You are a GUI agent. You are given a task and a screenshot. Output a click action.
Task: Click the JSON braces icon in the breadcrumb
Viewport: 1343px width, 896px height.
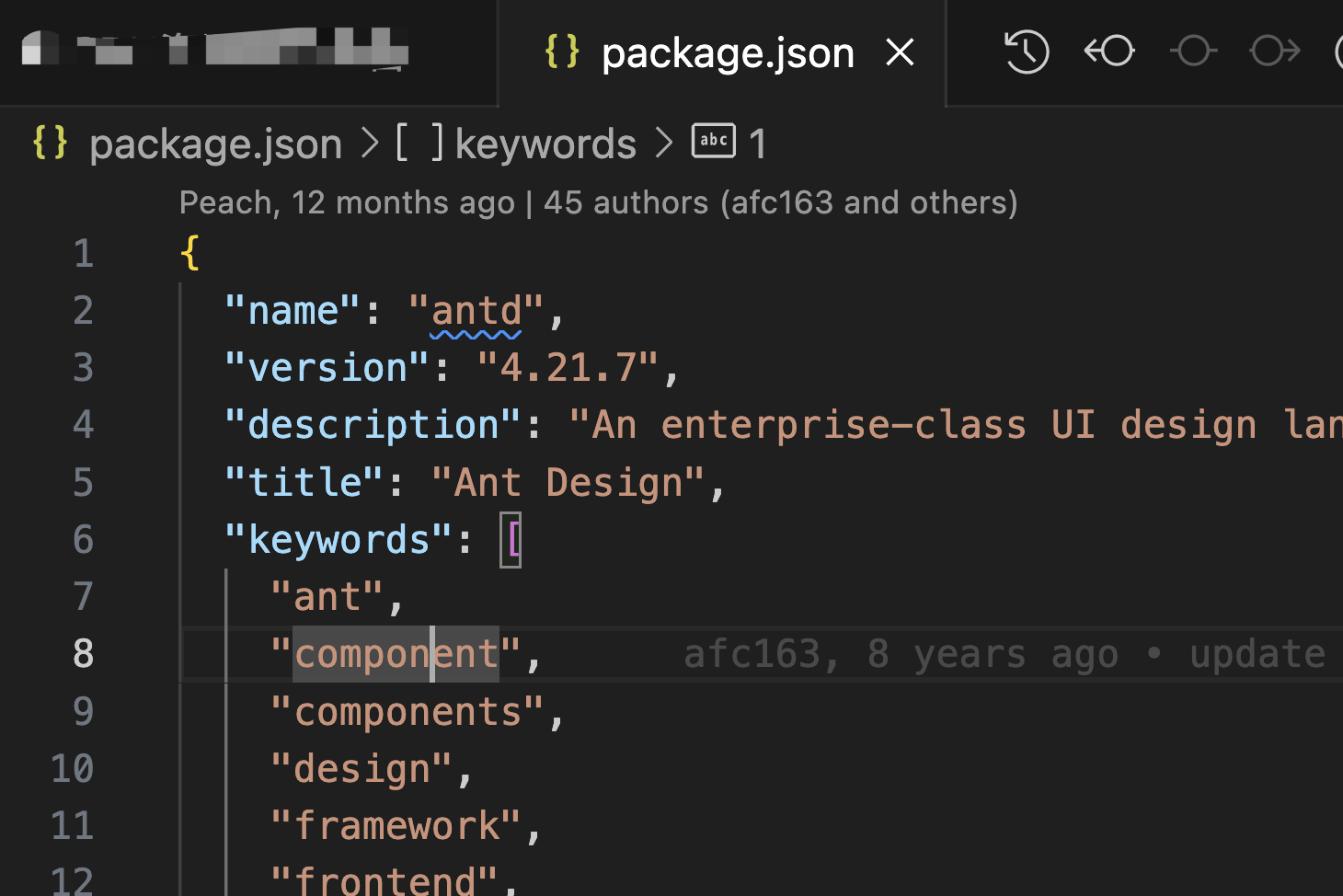click(49, 143)
